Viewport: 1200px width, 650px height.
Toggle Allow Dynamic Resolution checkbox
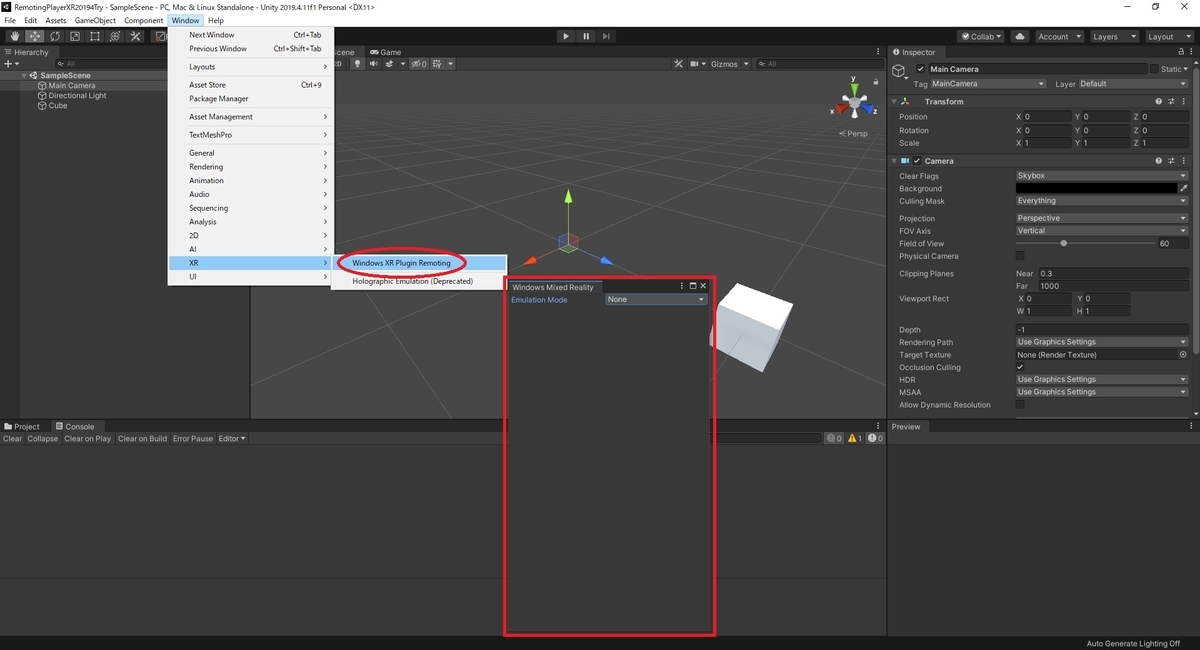(1020, 405)
